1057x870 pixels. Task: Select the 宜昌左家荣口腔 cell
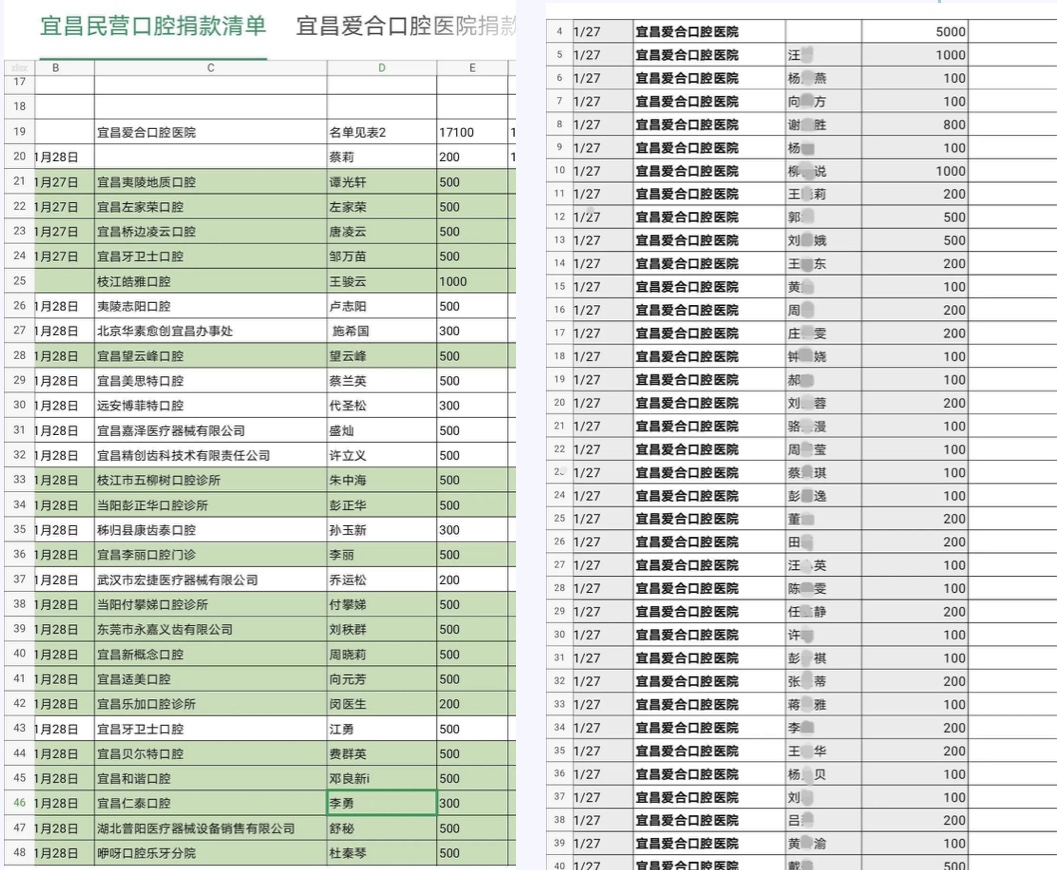[211, 207]
